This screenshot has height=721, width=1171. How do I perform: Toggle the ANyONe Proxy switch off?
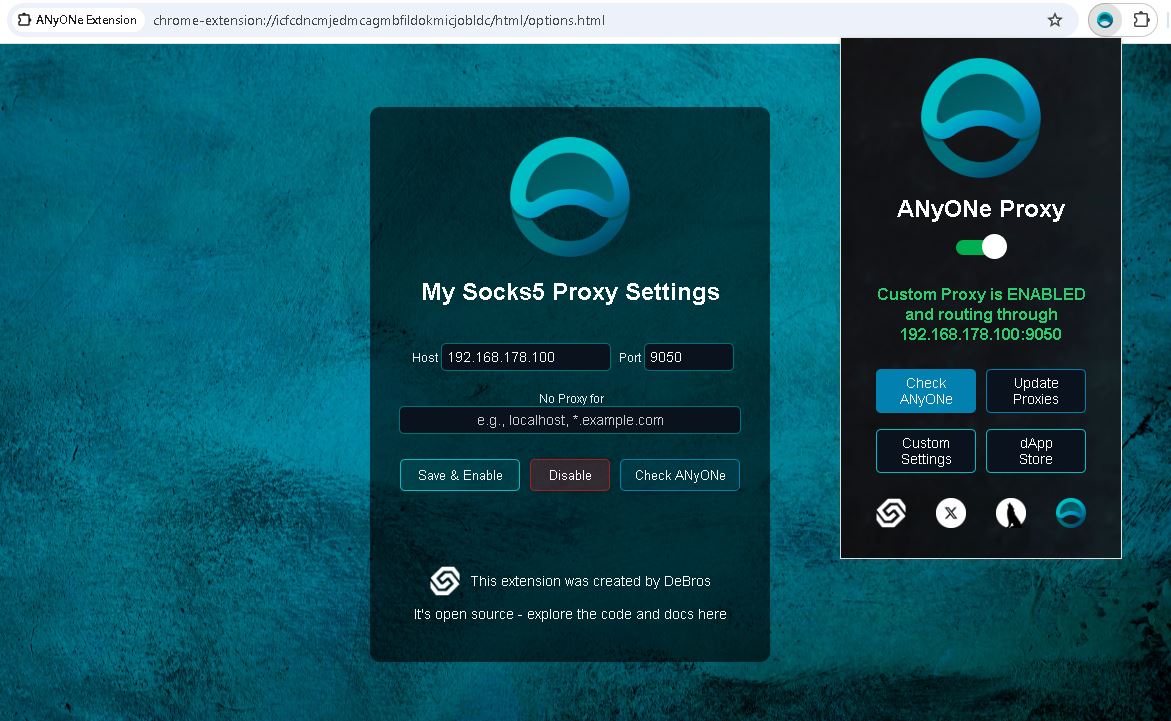[x=981, y=247]
